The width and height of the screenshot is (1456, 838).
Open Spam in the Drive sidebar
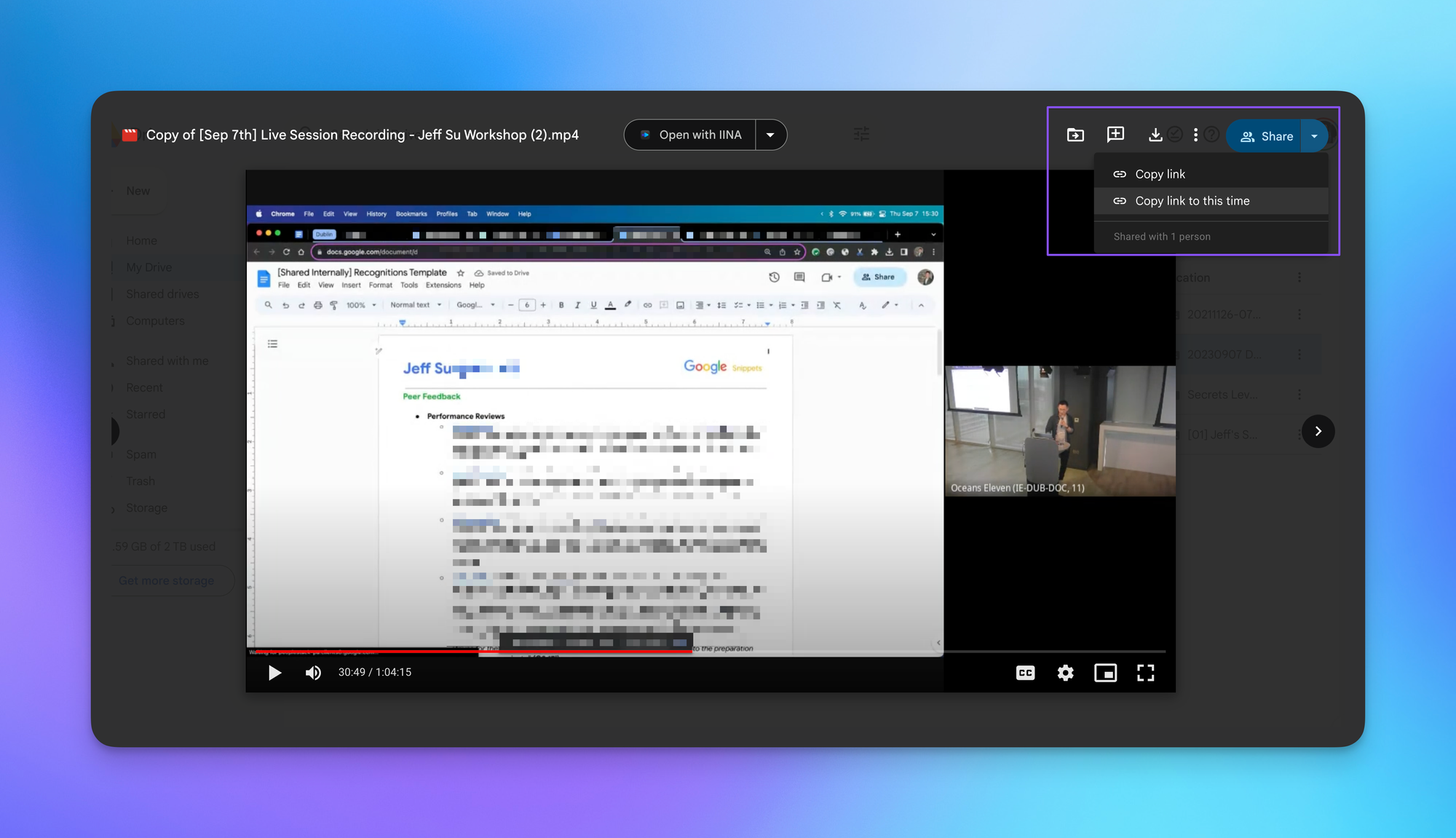(141, 454)
